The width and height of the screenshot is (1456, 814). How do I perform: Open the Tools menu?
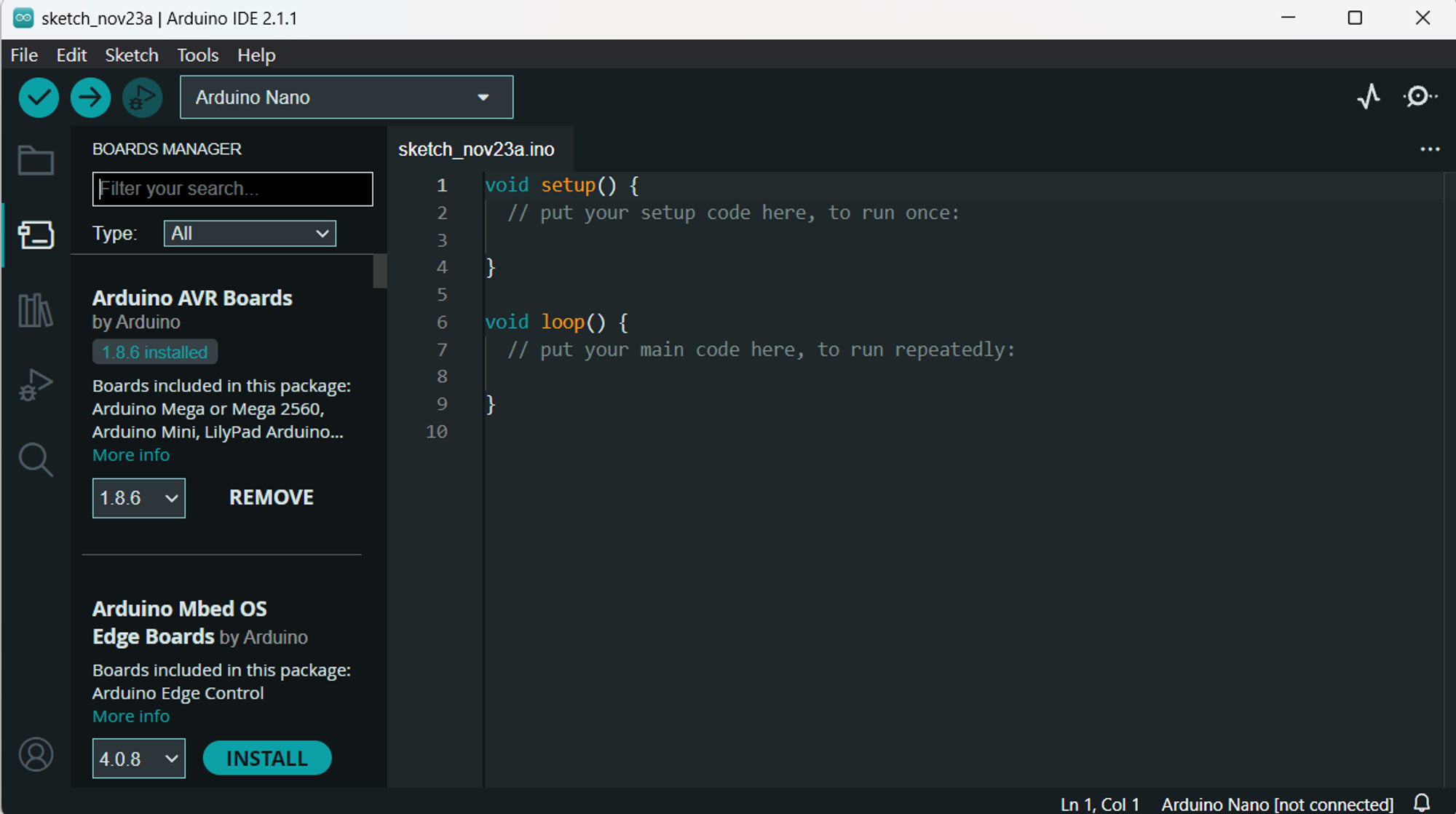pyautogui.click(x=197, y=55)
